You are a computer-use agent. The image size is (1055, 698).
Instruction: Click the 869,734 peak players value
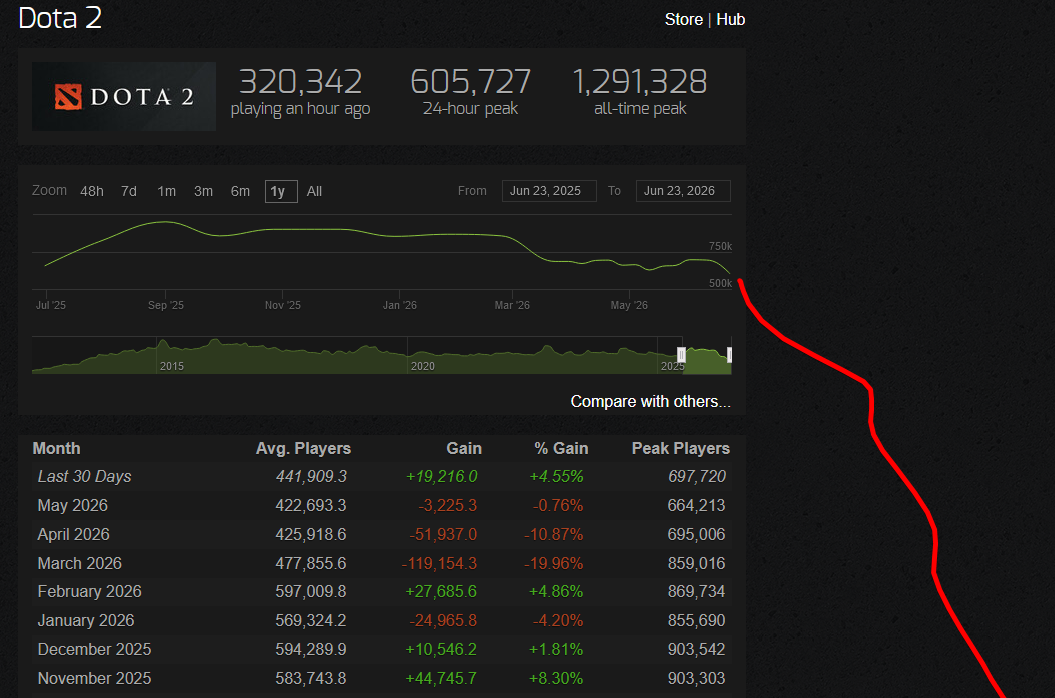point(696,592)
